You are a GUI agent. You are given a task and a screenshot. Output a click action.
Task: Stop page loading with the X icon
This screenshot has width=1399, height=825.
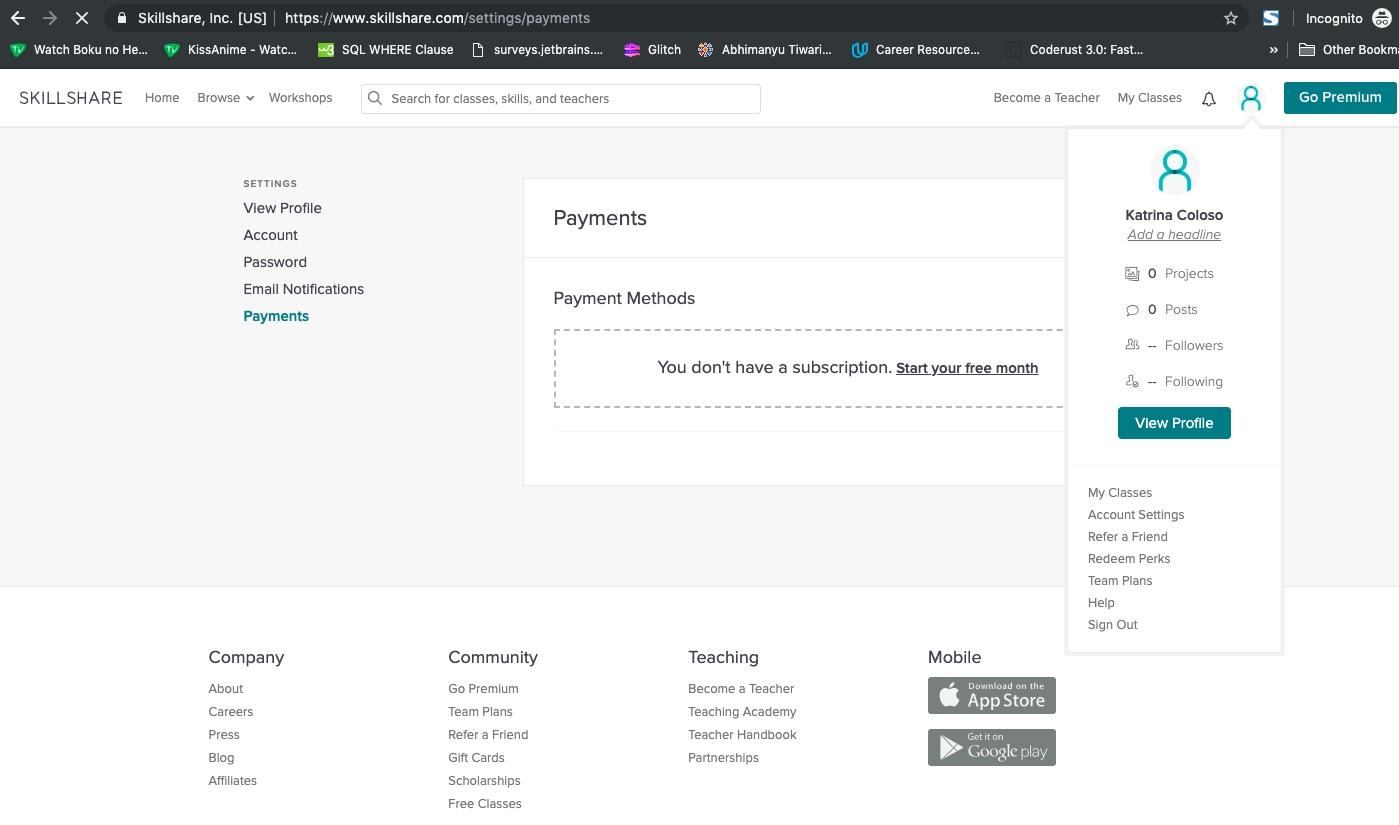[x=82, y=18]
